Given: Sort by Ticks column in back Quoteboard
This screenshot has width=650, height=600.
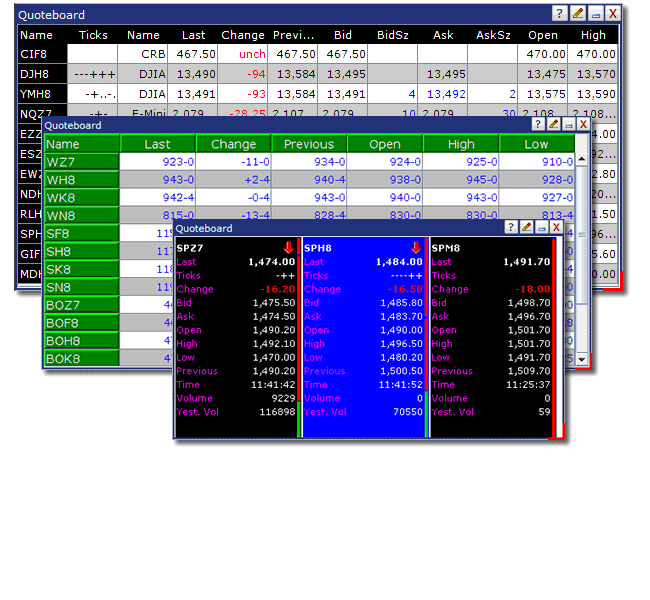Looking at the screenshot, I should [x=93, y=35].
